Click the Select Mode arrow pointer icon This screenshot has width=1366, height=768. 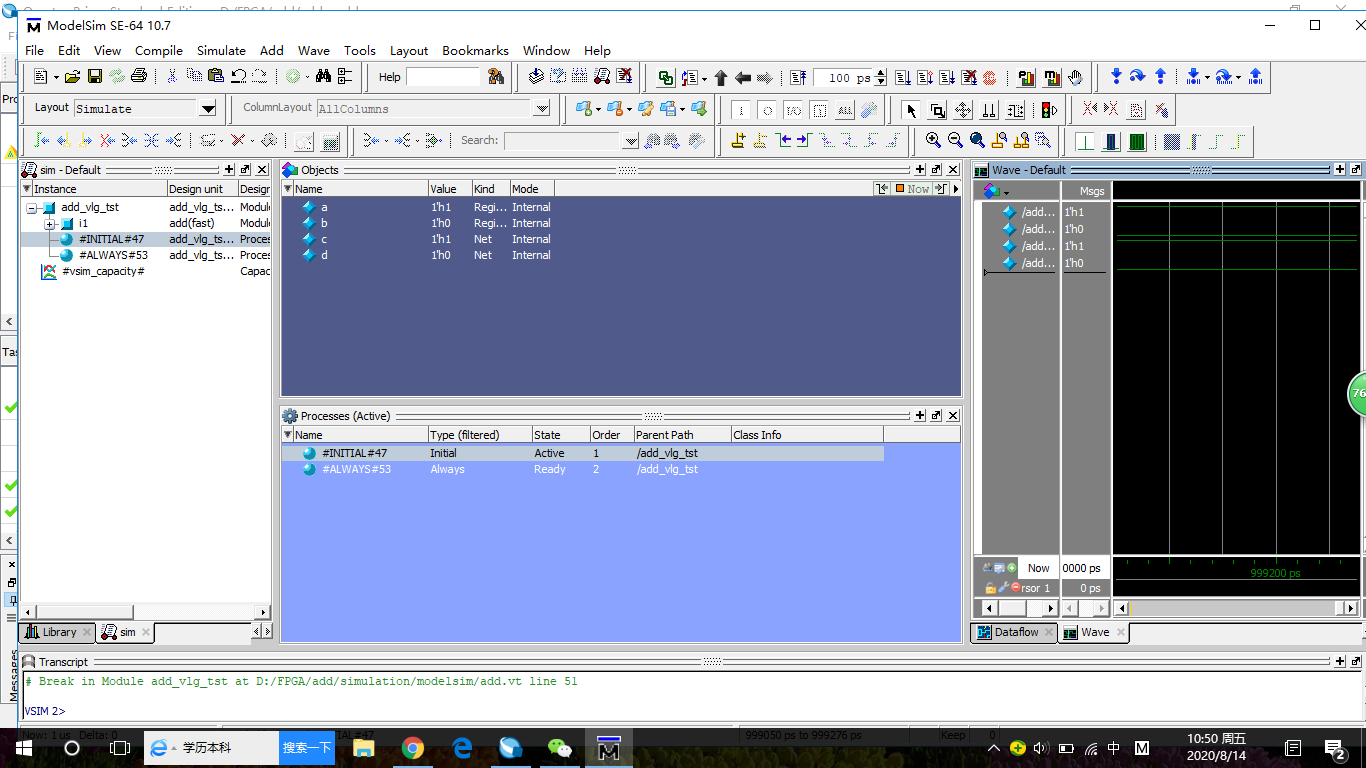point(911,109)
